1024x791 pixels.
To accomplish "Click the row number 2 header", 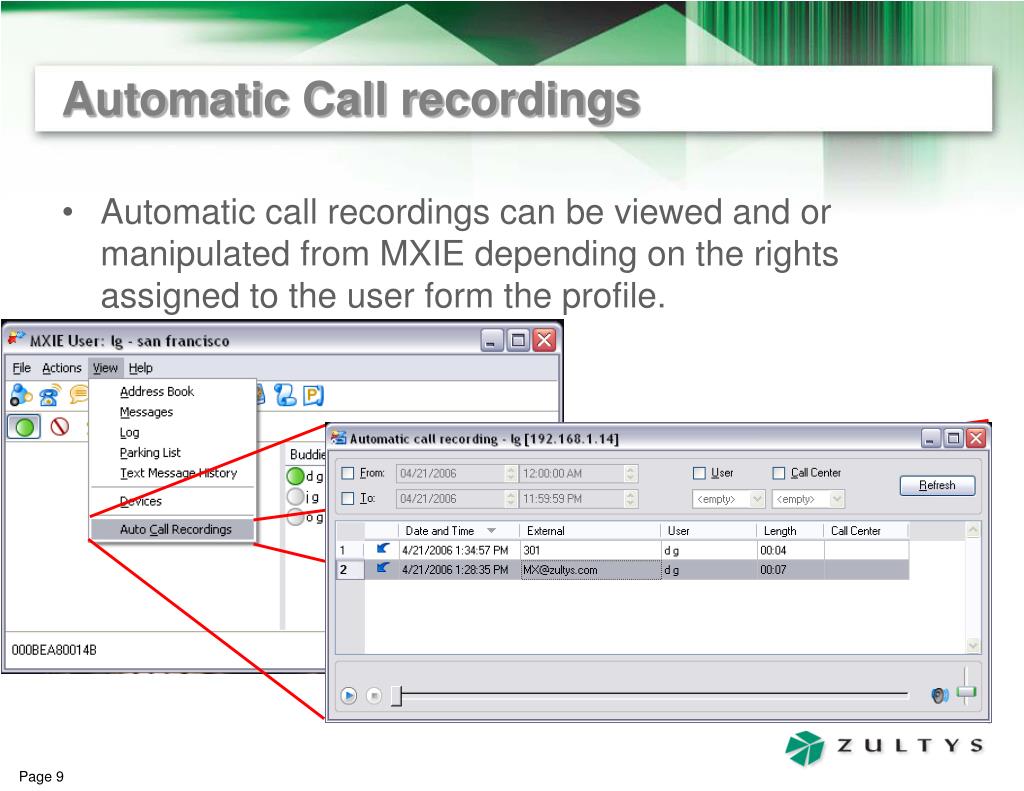I will pos(350,570).
